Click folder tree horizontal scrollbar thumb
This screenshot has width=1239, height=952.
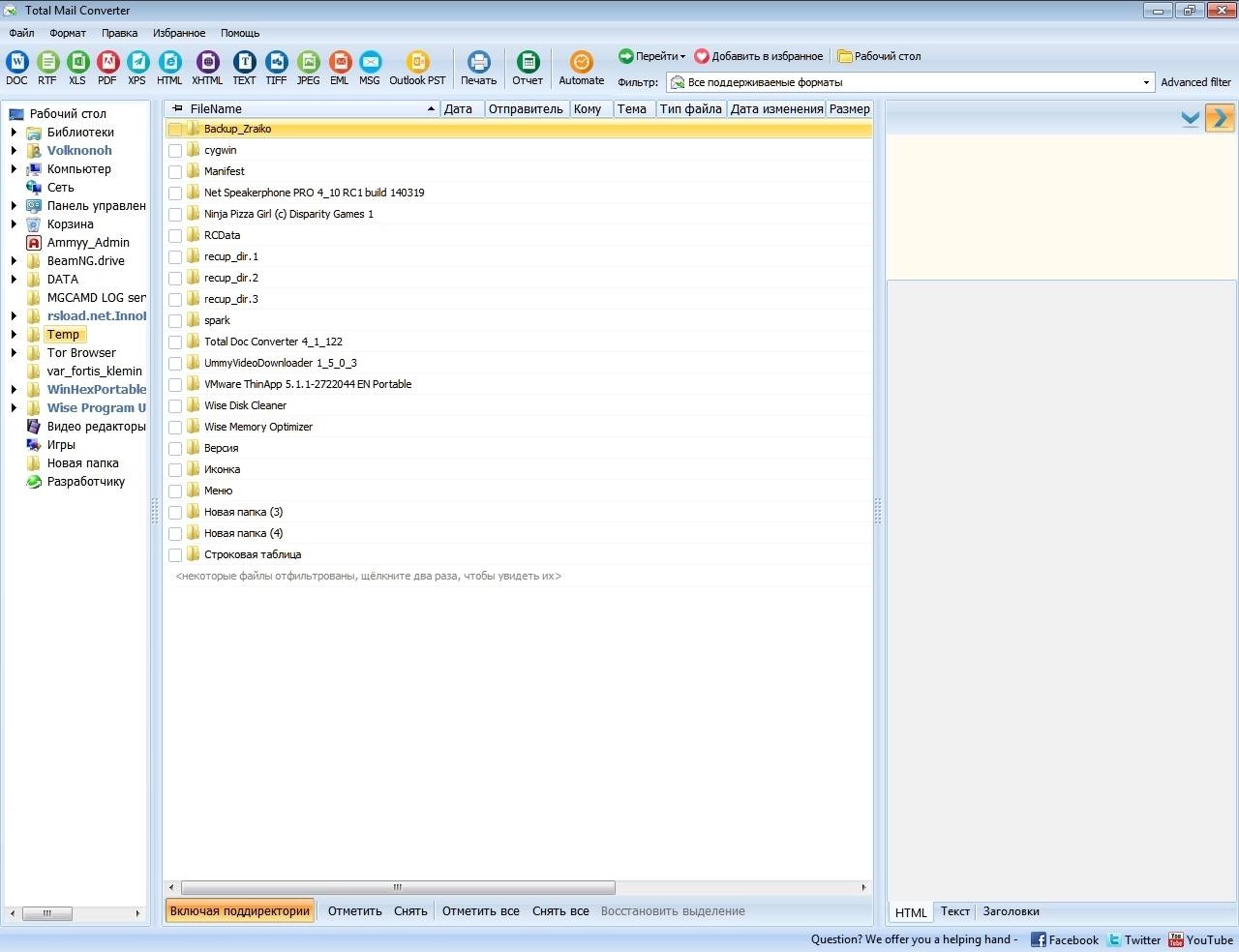pyautogui.click(x=45, y=913)
